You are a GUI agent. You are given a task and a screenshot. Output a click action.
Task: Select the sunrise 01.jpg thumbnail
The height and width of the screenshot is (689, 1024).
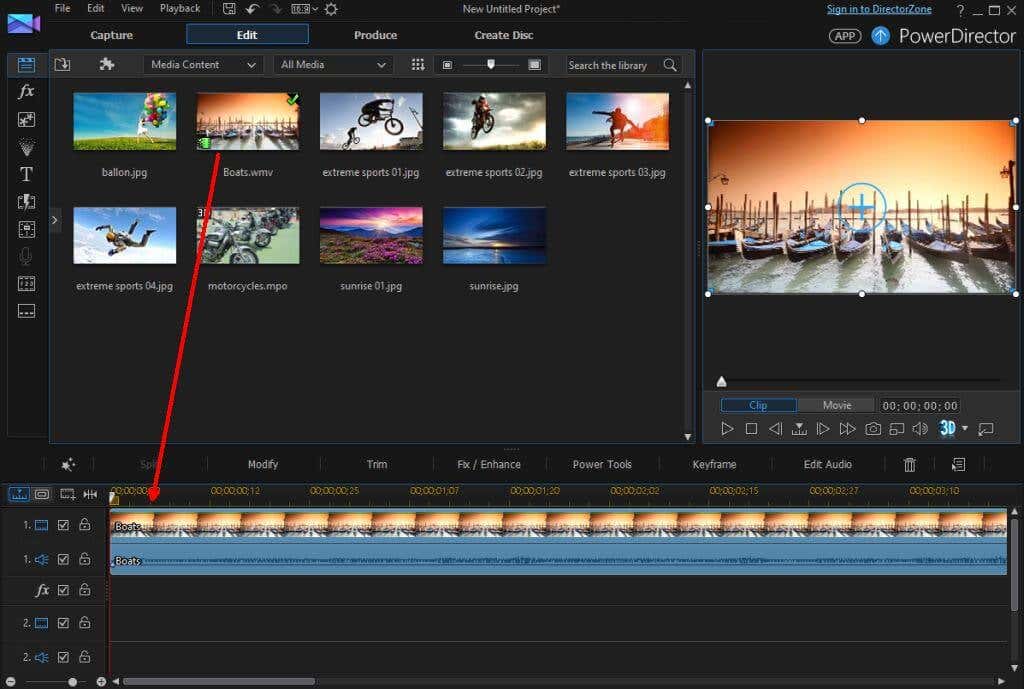[x=371, y=236]
